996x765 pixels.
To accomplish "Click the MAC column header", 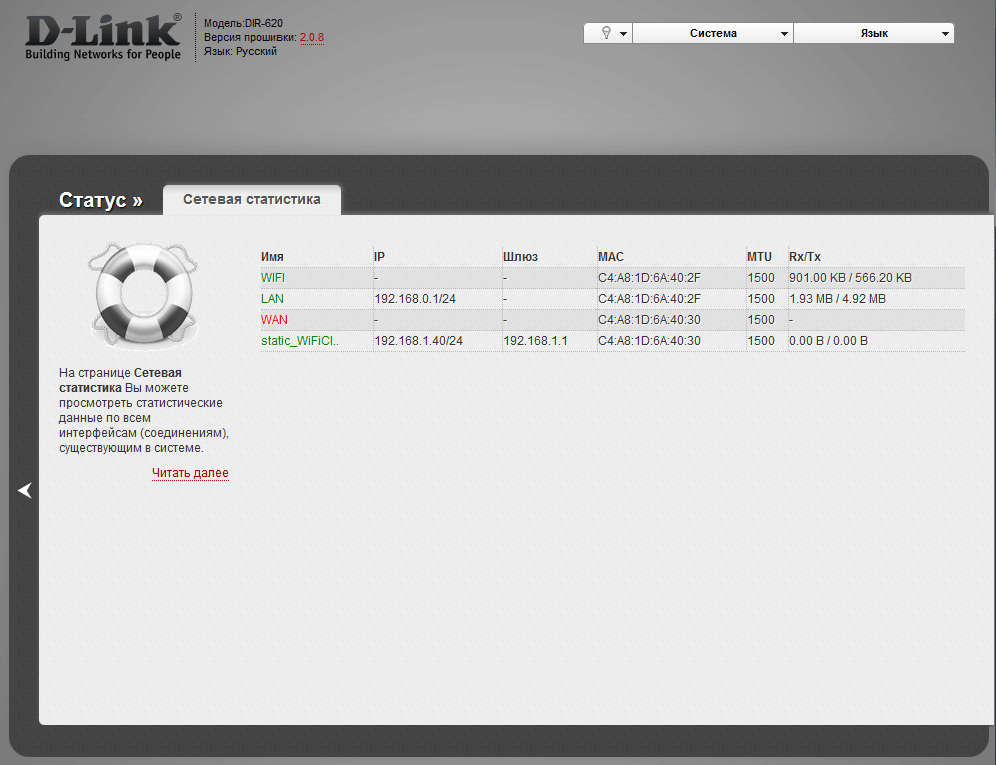I will 610,257.
